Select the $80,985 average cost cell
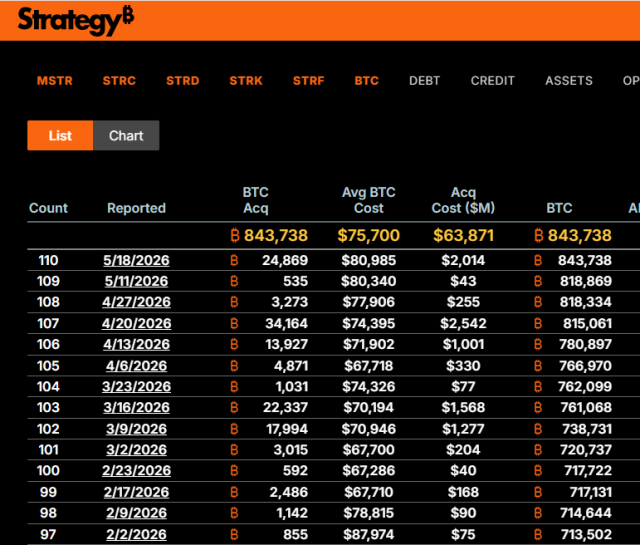The image size is (640, 545). (x=369, y=260)
